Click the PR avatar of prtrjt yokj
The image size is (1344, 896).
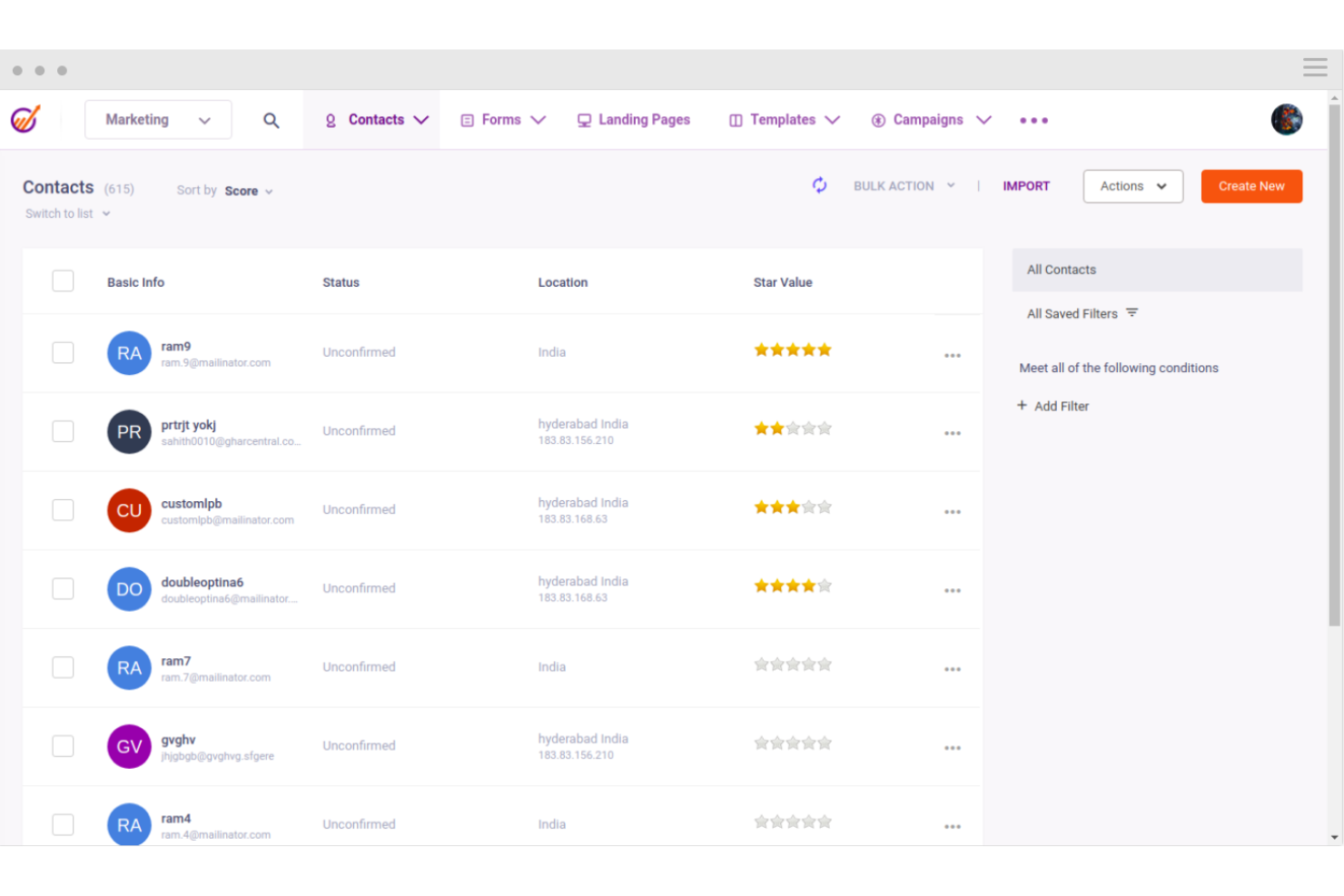(x=129, y=431)
